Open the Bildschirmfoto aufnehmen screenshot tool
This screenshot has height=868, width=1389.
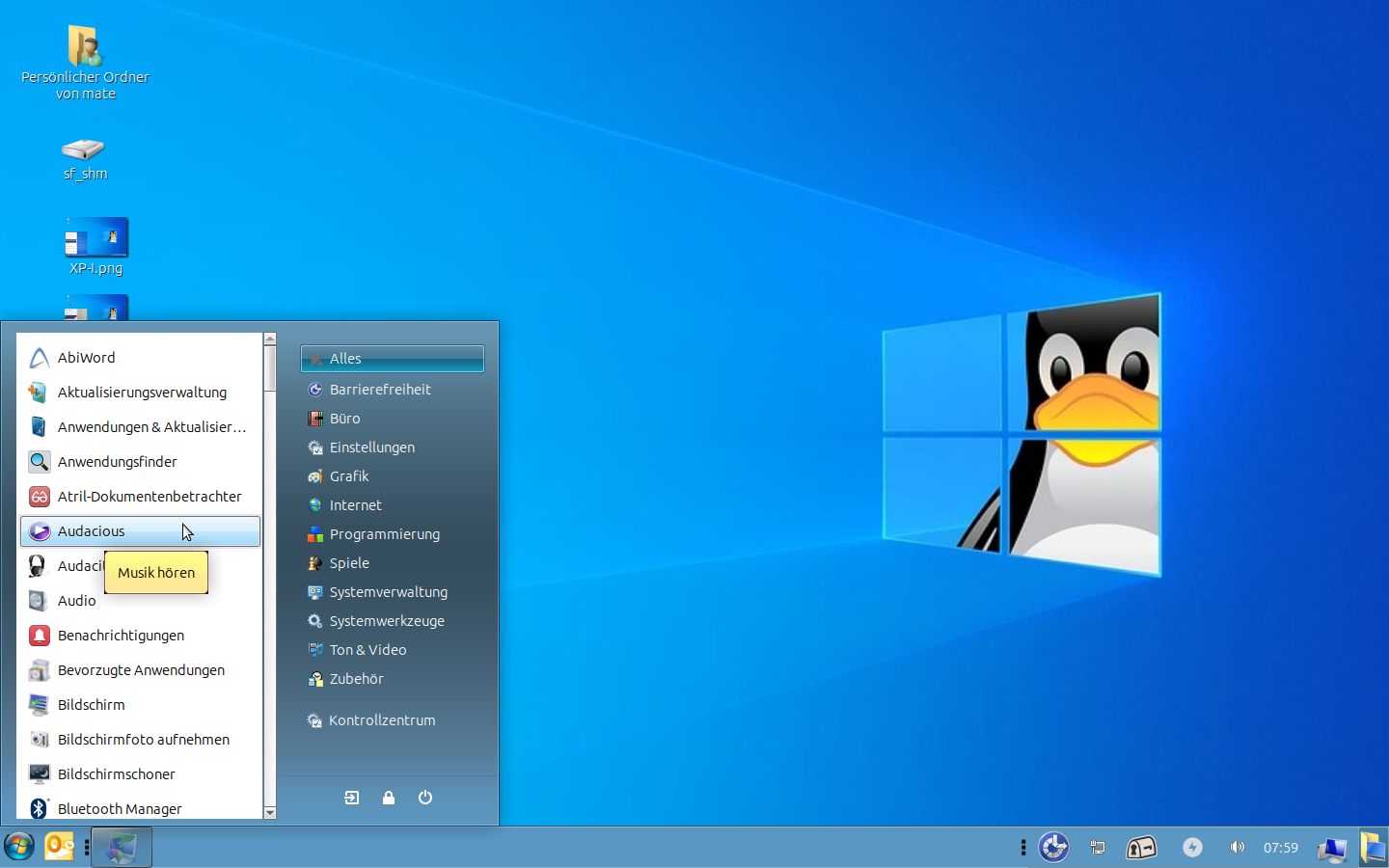[x=145, y=739]
